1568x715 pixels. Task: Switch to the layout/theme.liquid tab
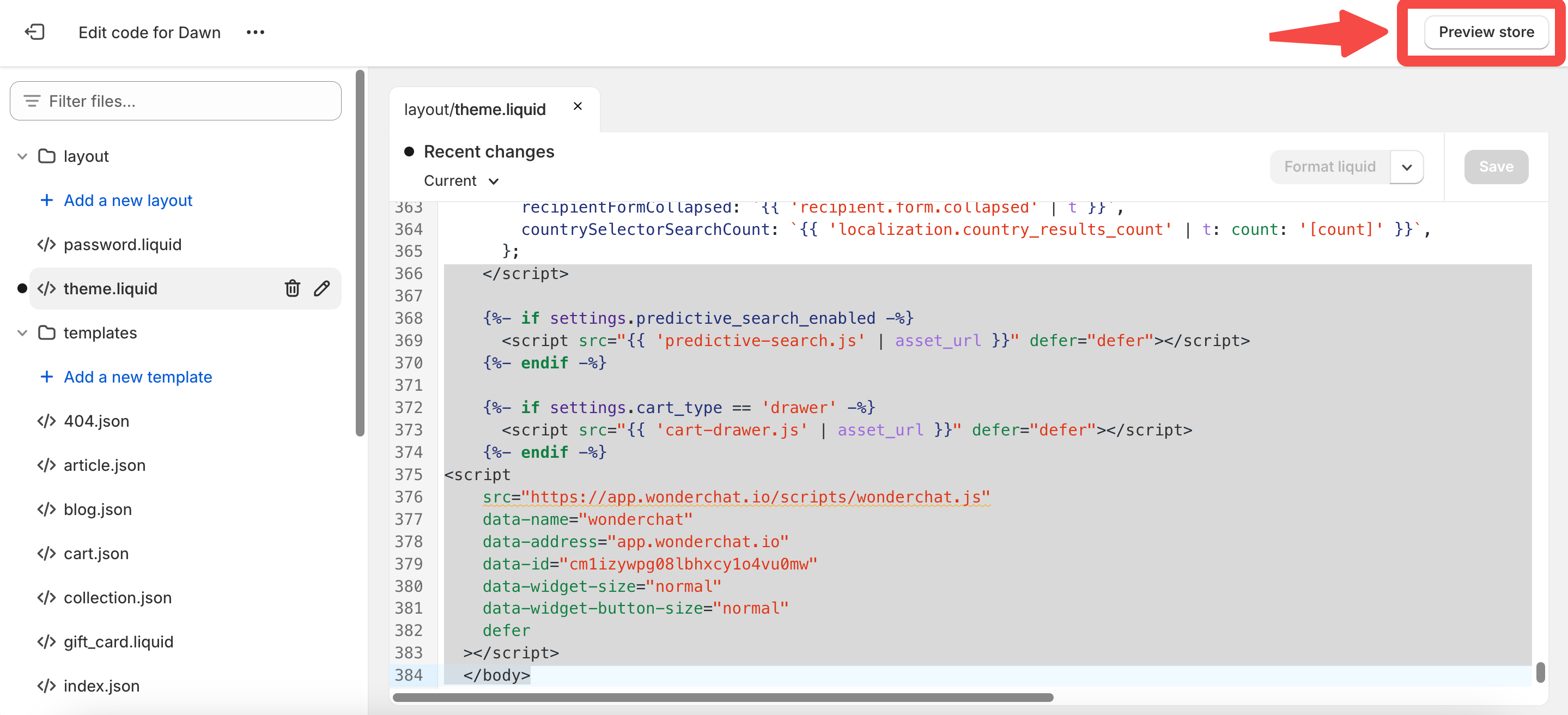[475, 110]
